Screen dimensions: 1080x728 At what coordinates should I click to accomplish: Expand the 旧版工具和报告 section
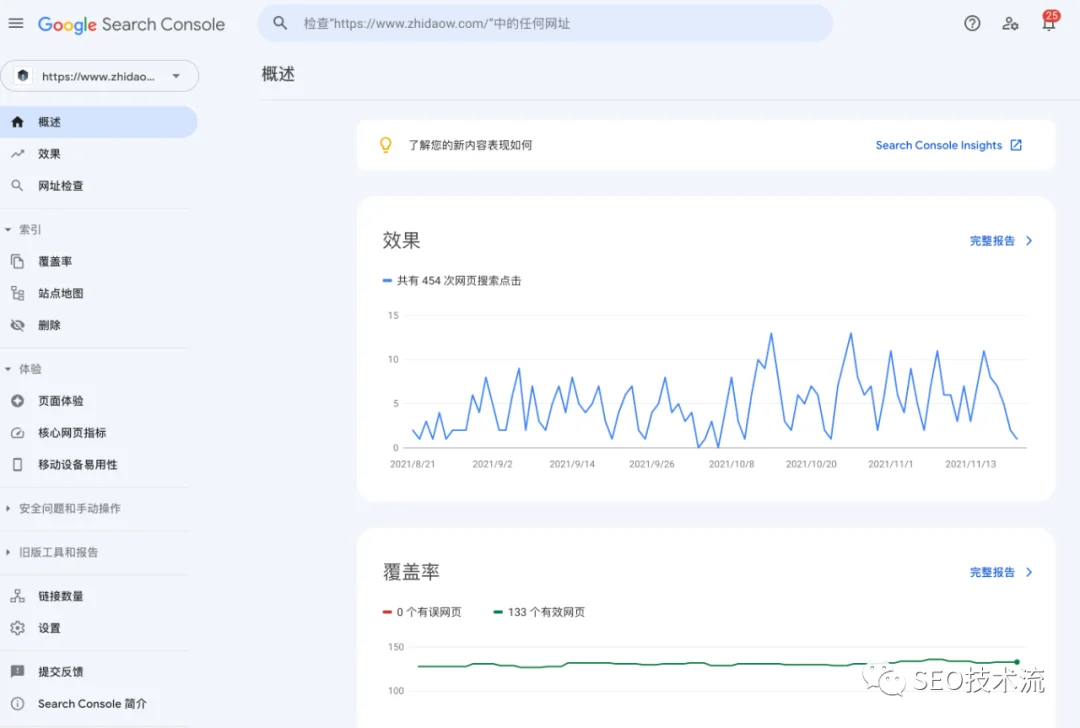coord(8,552)
